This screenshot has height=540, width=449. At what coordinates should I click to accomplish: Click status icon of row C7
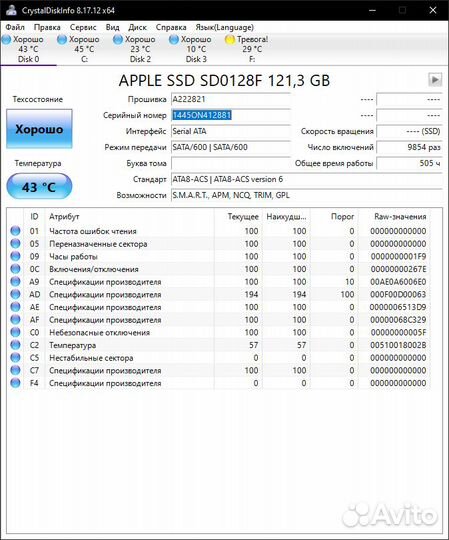[15, 370]
